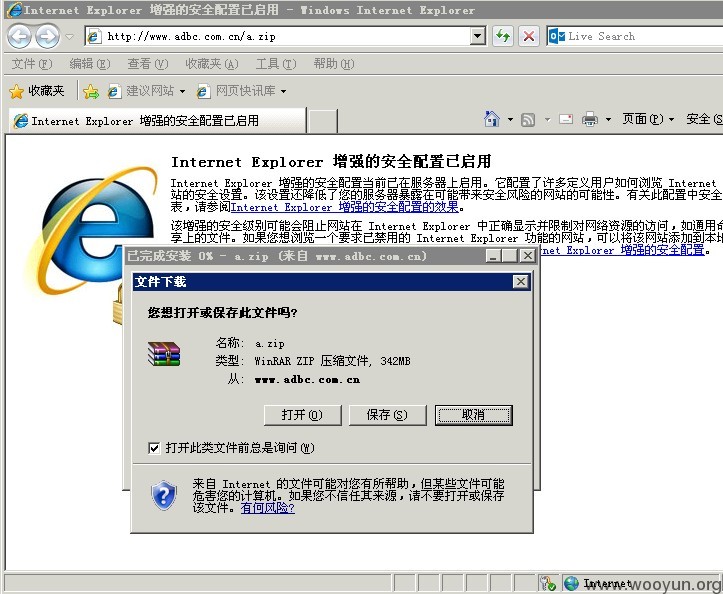Open the Internet Explorer 增强的安全配置的效果 link
This screenshot has height=594, width=723.
point(344,207)
